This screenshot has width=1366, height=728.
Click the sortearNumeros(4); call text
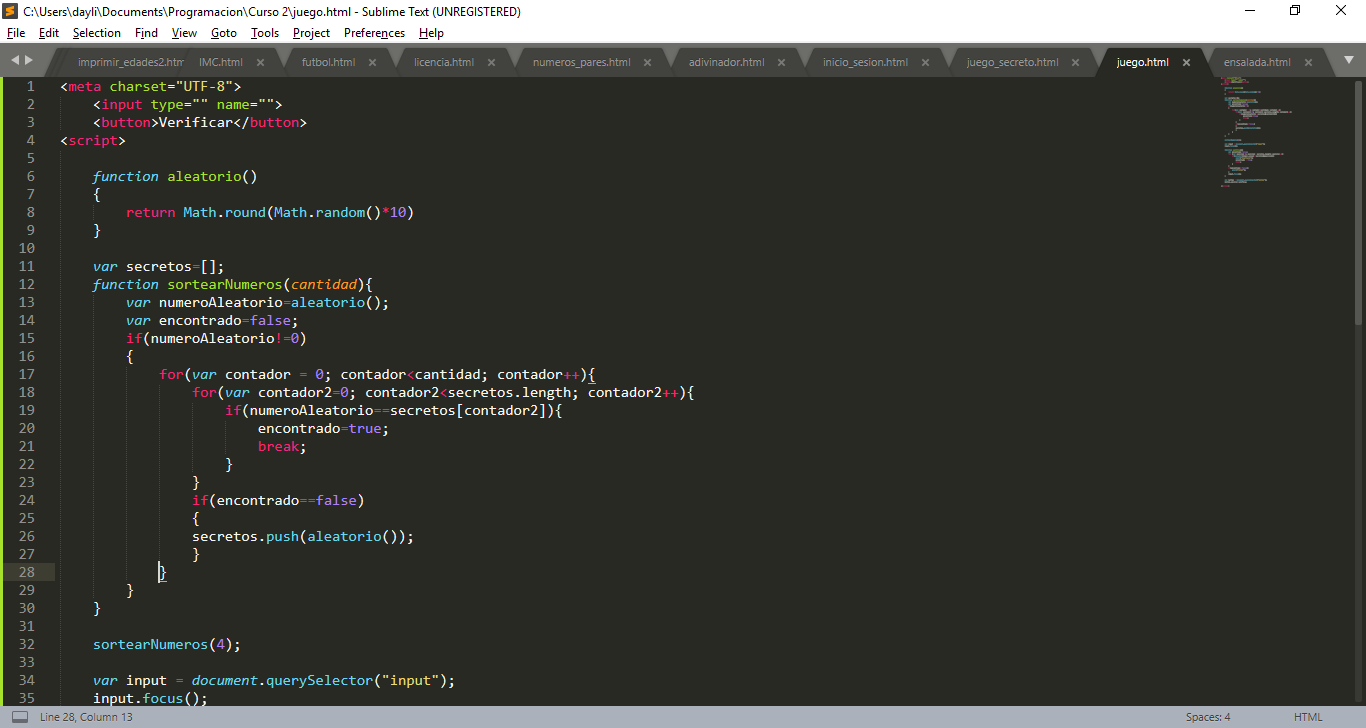coord(167,644)
